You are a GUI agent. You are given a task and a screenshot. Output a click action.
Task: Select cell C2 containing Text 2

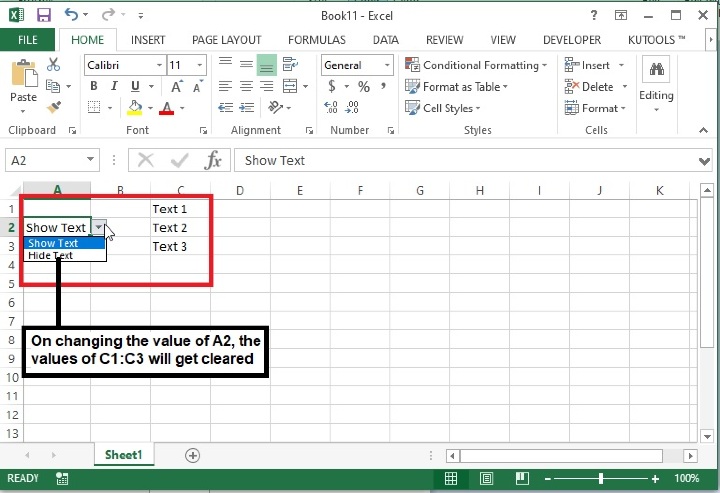[180, 228]
